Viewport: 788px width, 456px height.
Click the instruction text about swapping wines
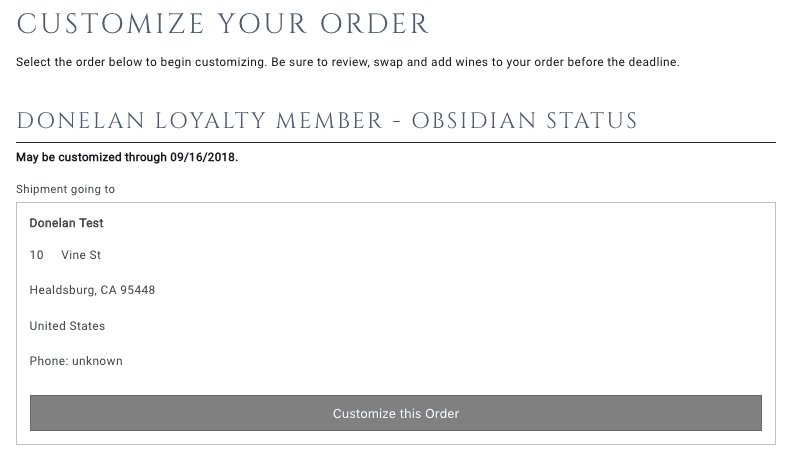(x=347, y=62)
